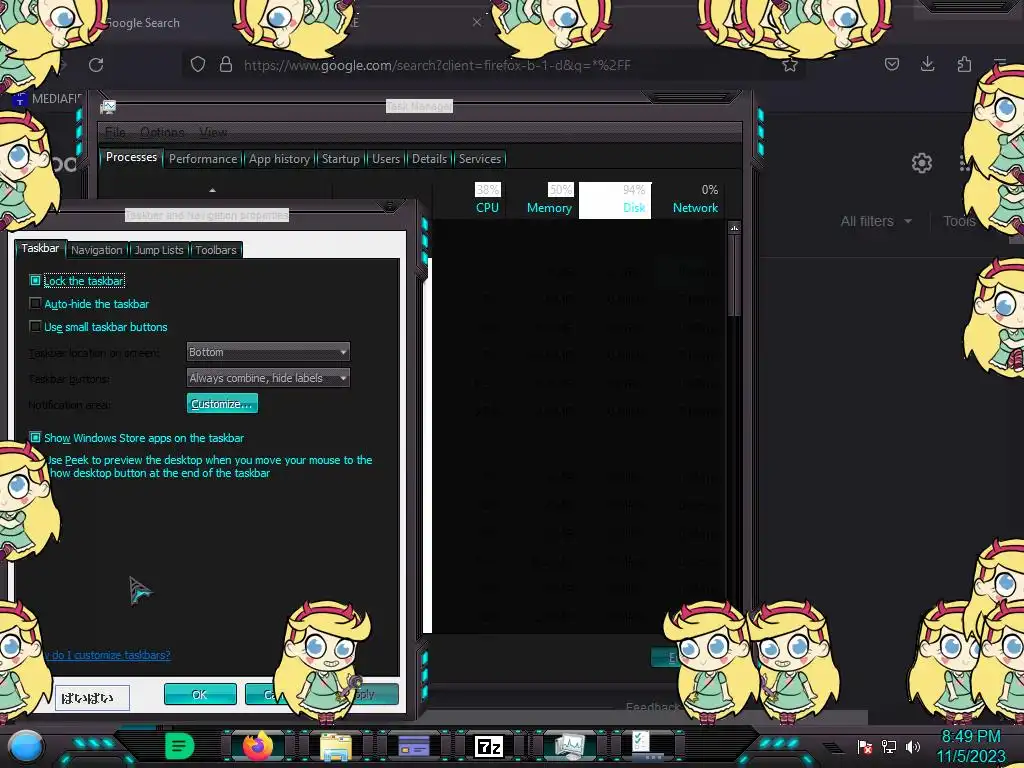Open the Users tab
Screen dimensions: 1024x768
386,159
